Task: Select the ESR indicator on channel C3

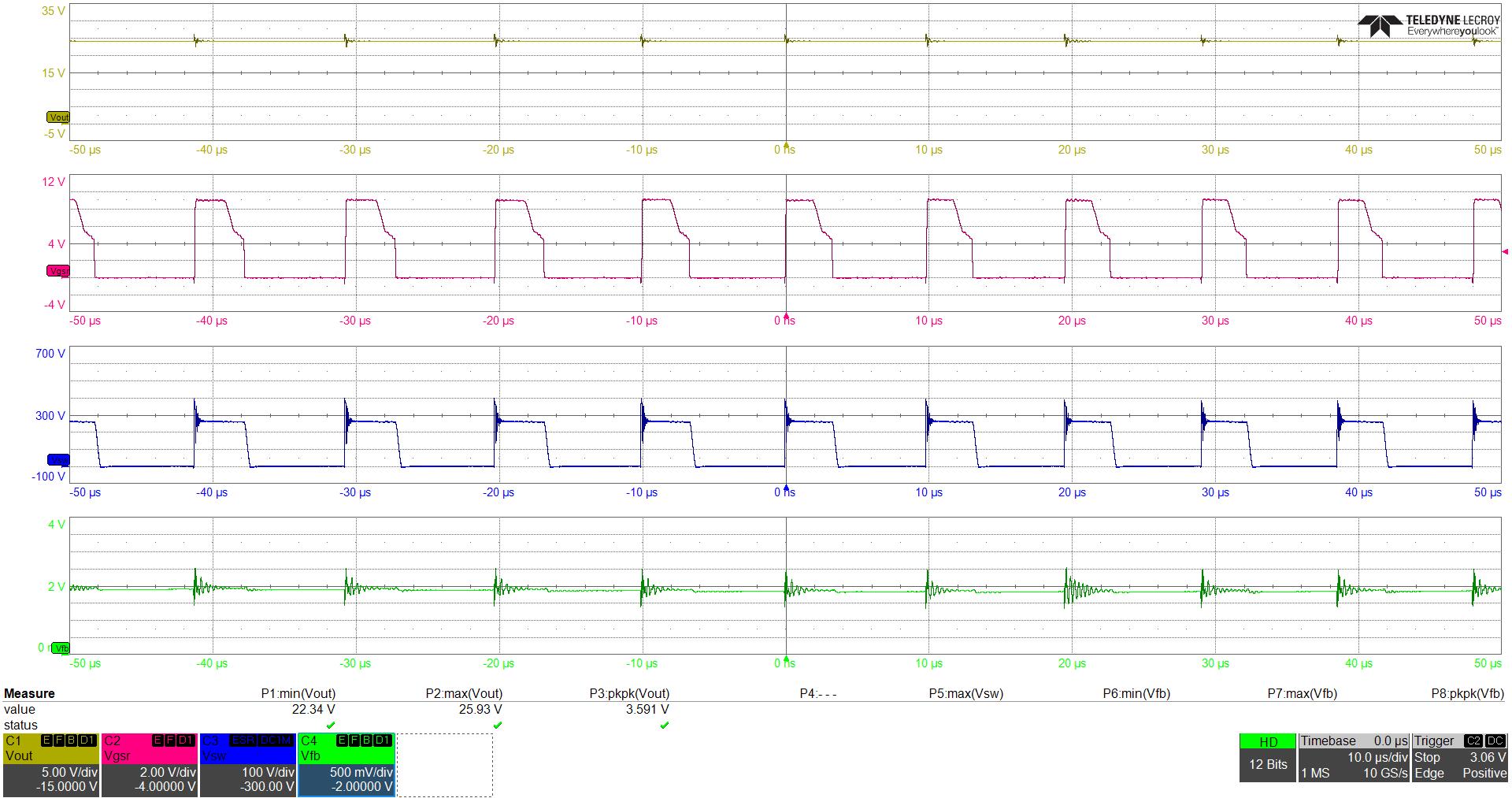Action: [243, 738]
